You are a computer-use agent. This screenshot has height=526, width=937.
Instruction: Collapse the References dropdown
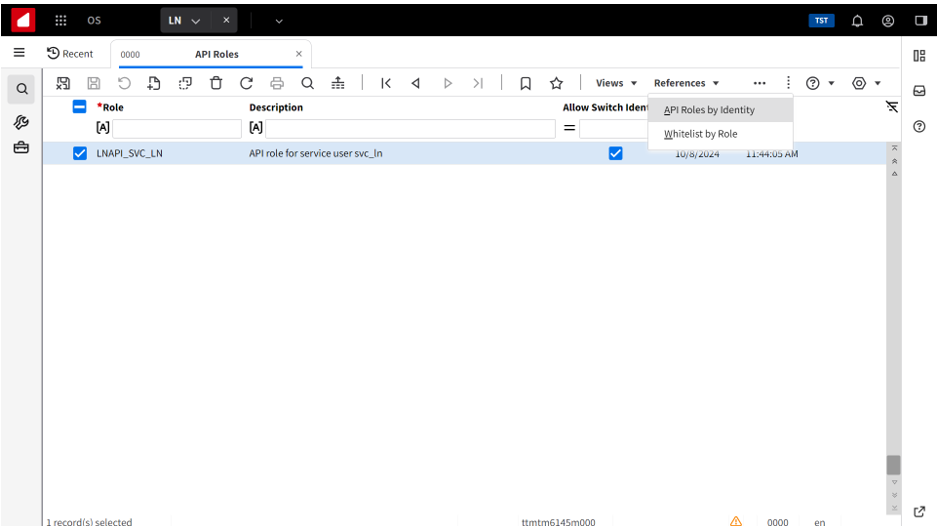coord(686,84)
